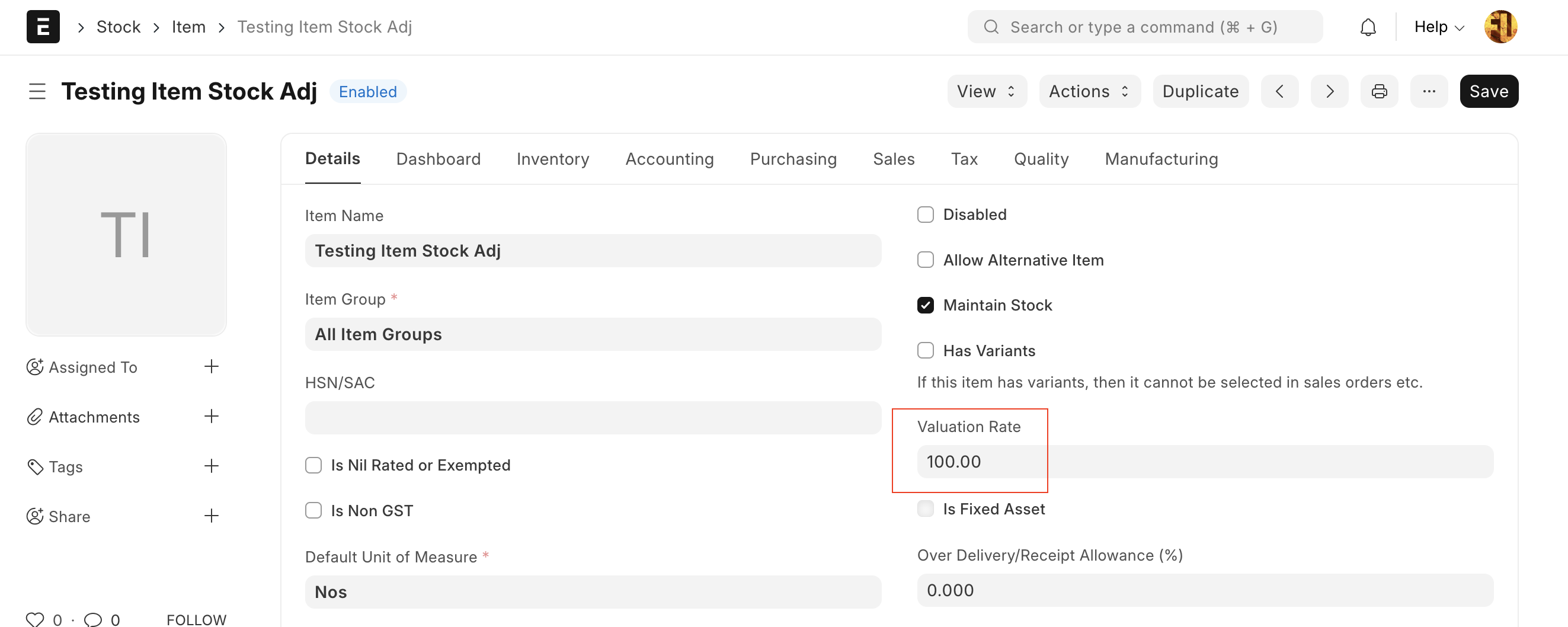1568x627 pixels.
Task: Add an attachment using the plus icon
Action: (211, 417)
